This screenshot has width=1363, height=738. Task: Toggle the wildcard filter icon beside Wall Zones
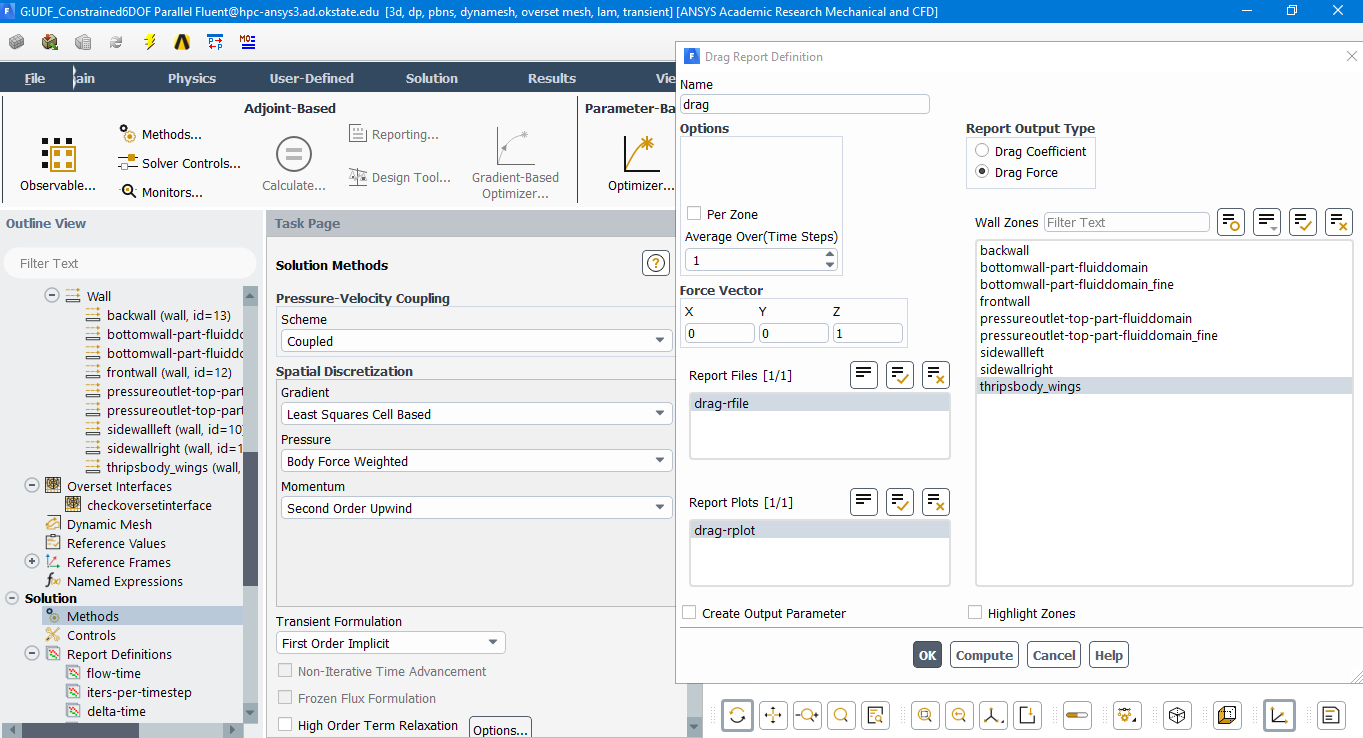pyautogui.click(x=1231, y=222)
